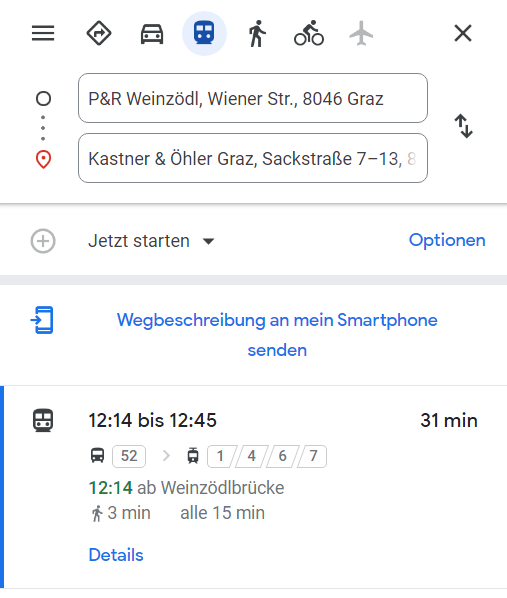The image size is (507, 598).
Task: Open Details of the 12:14 route
Action: [x=116, y=555]
